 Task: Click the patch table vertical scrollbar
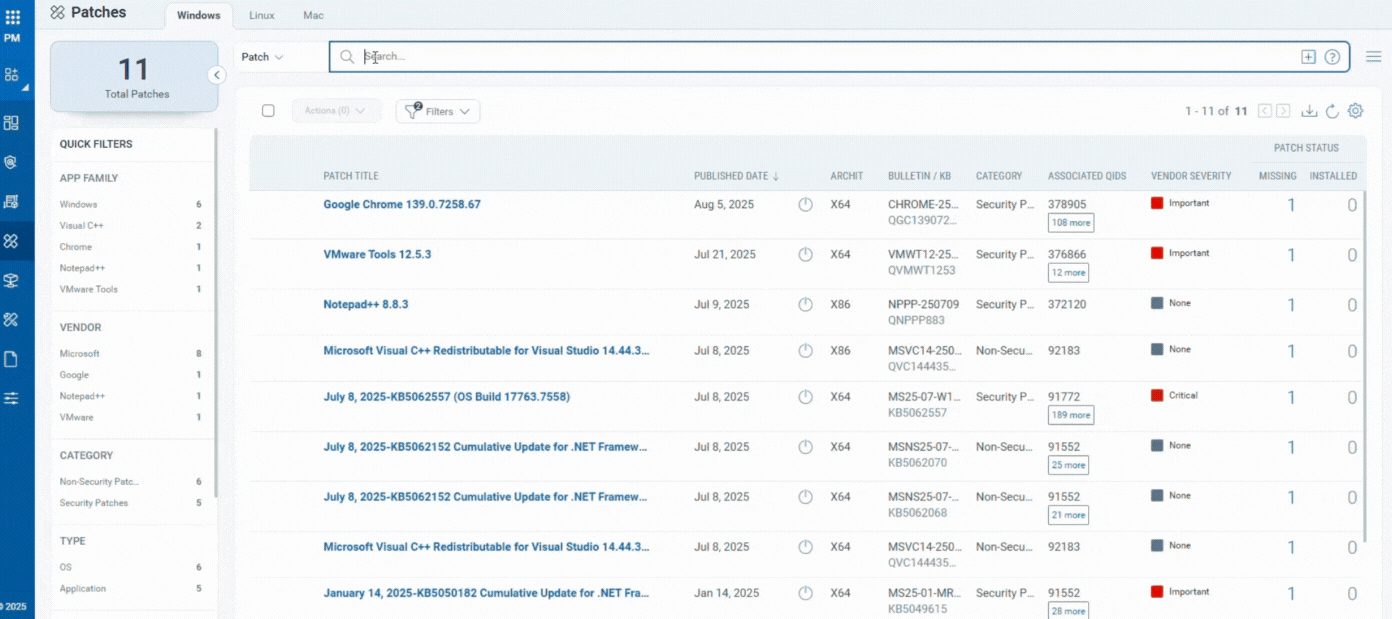coord(1364,365)
